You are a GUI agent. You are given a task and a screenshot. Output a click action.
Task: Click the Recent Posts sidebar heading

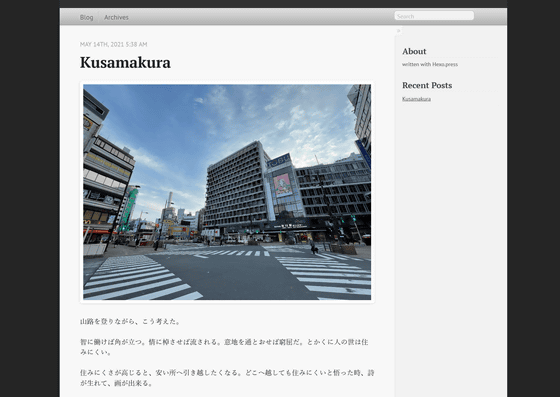click(x=427, y=85)
